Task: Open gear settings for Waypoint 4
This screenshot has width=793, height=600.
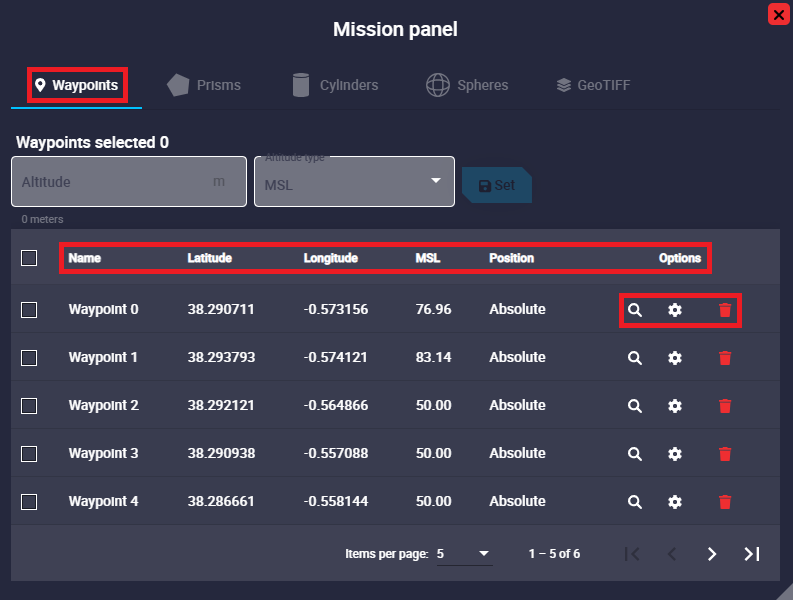Action: (675, 502)
